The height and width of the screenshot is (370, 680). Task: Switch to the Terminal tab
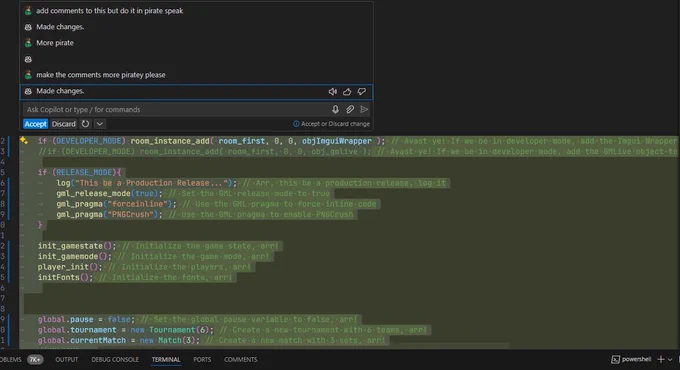click(x=166, y=360)
